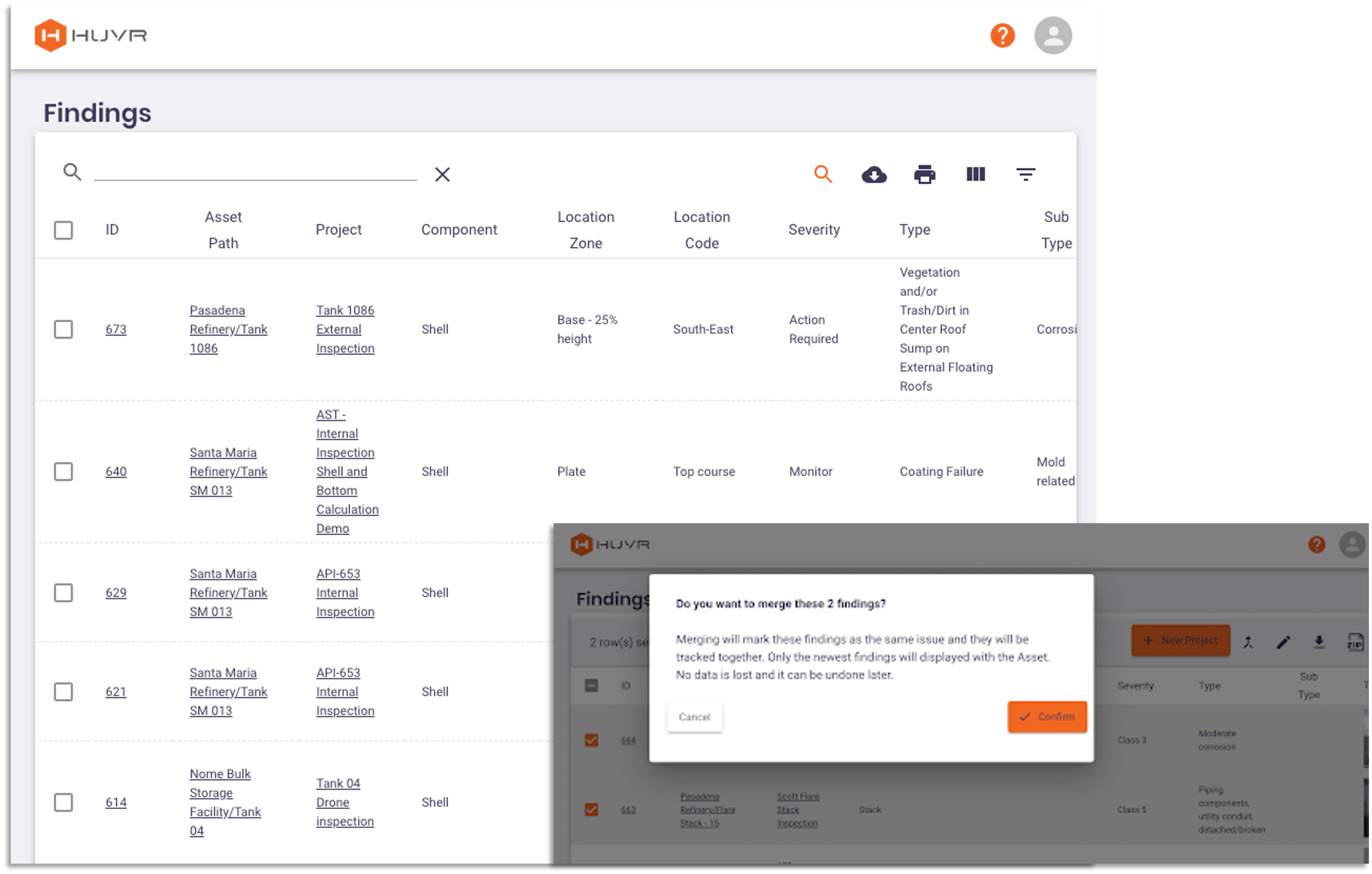Open finding ID 614 link
1372x874 pixels.
(x=116, y=803)
